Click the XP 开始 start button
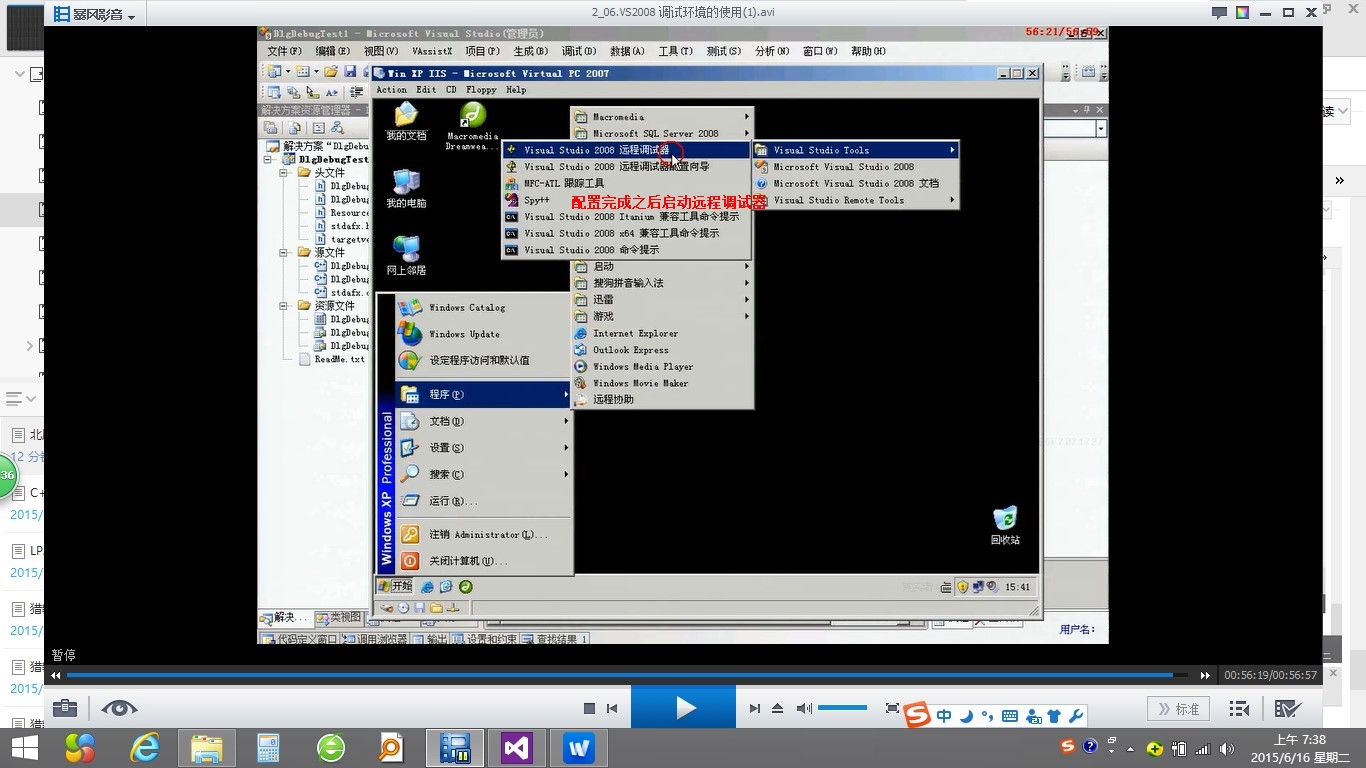The width and height of the screenshot is (1366, 768). (395, 586)
